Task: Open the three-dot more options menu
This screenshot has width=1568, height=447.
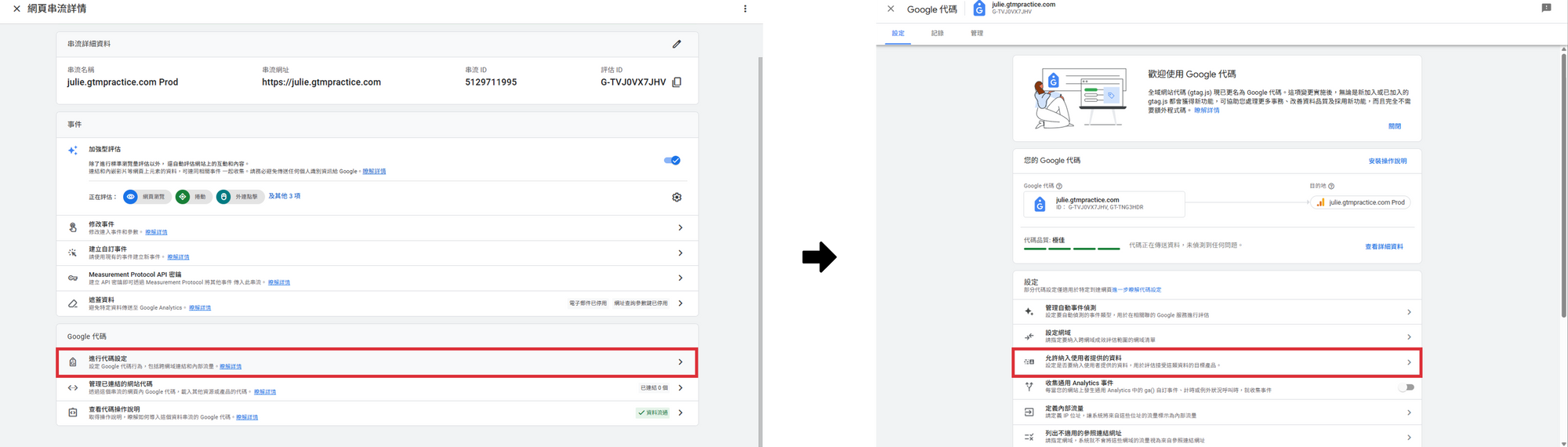Action: [745, 9]
